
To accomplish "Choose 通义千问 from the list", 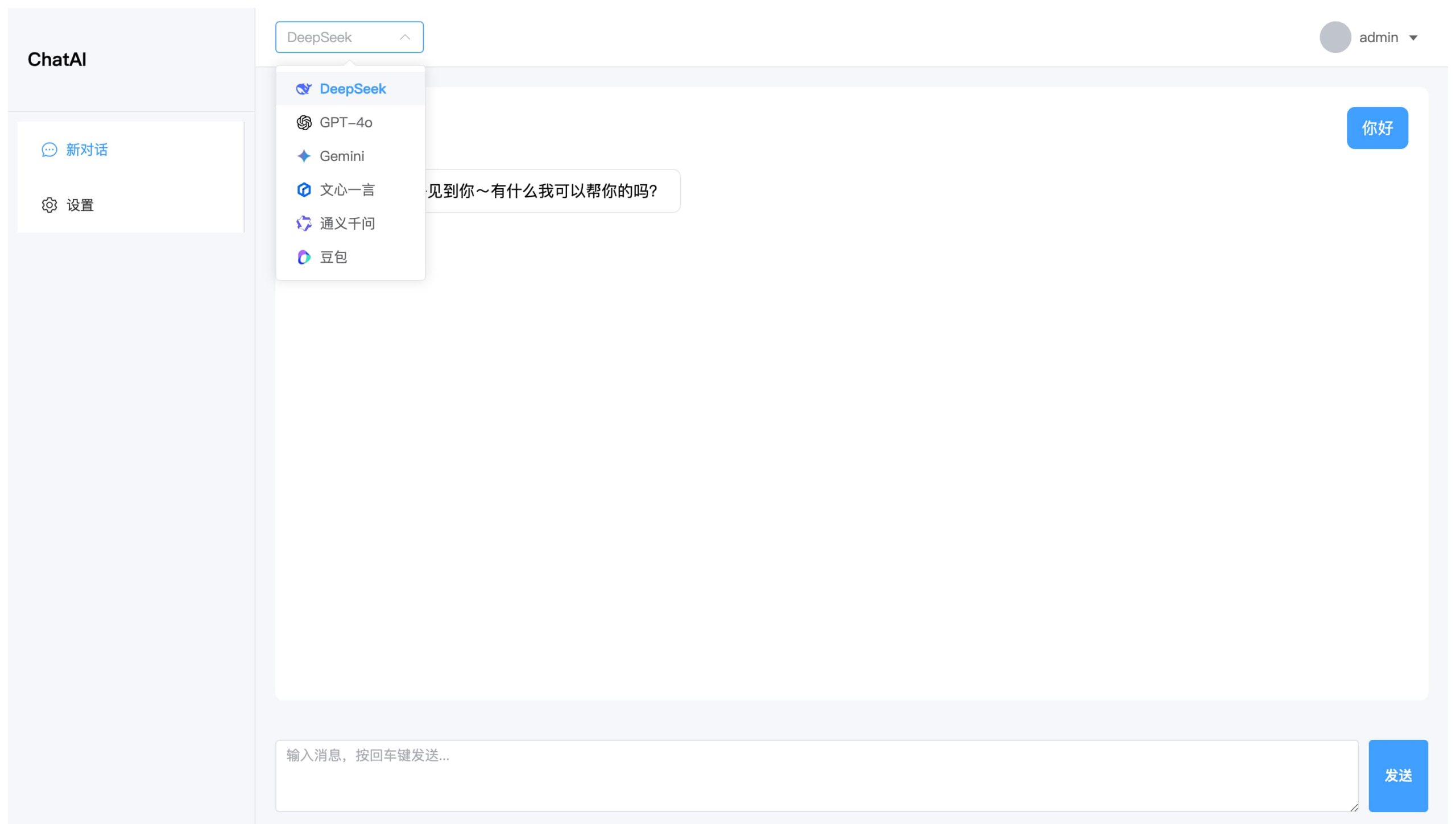I will [350, 223].
